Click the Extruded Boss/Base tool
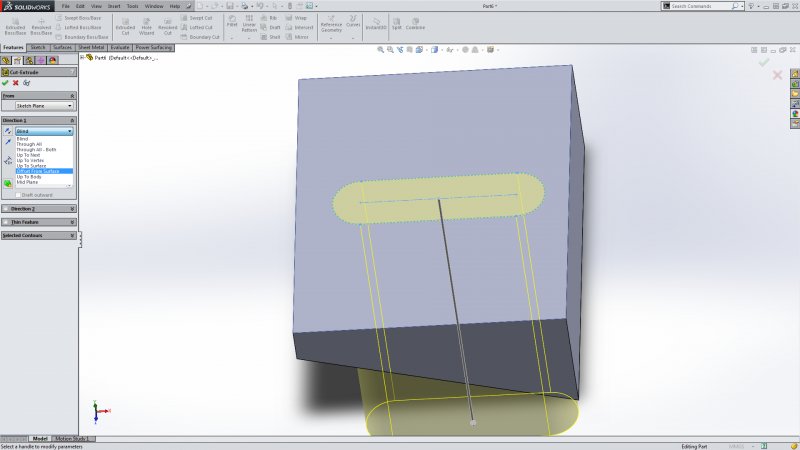 (15, 27)
